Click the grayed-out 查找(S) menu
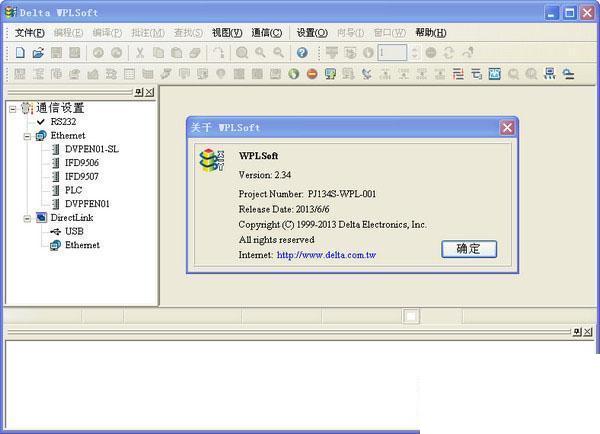The image size is (600, 434). coord(188,33)
